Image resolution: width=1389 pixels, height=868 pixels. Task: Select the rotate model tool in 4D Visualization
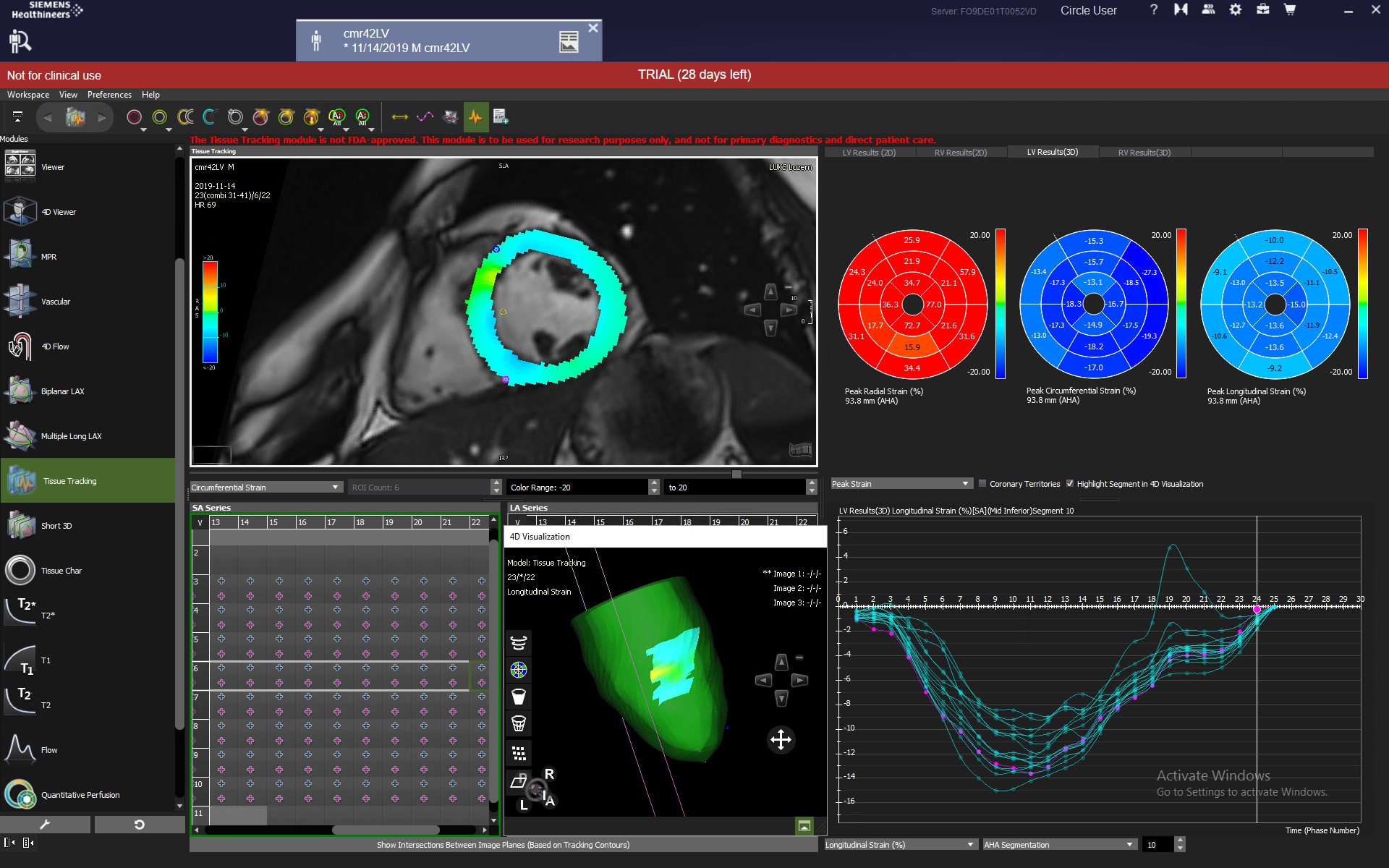[519, 642]
